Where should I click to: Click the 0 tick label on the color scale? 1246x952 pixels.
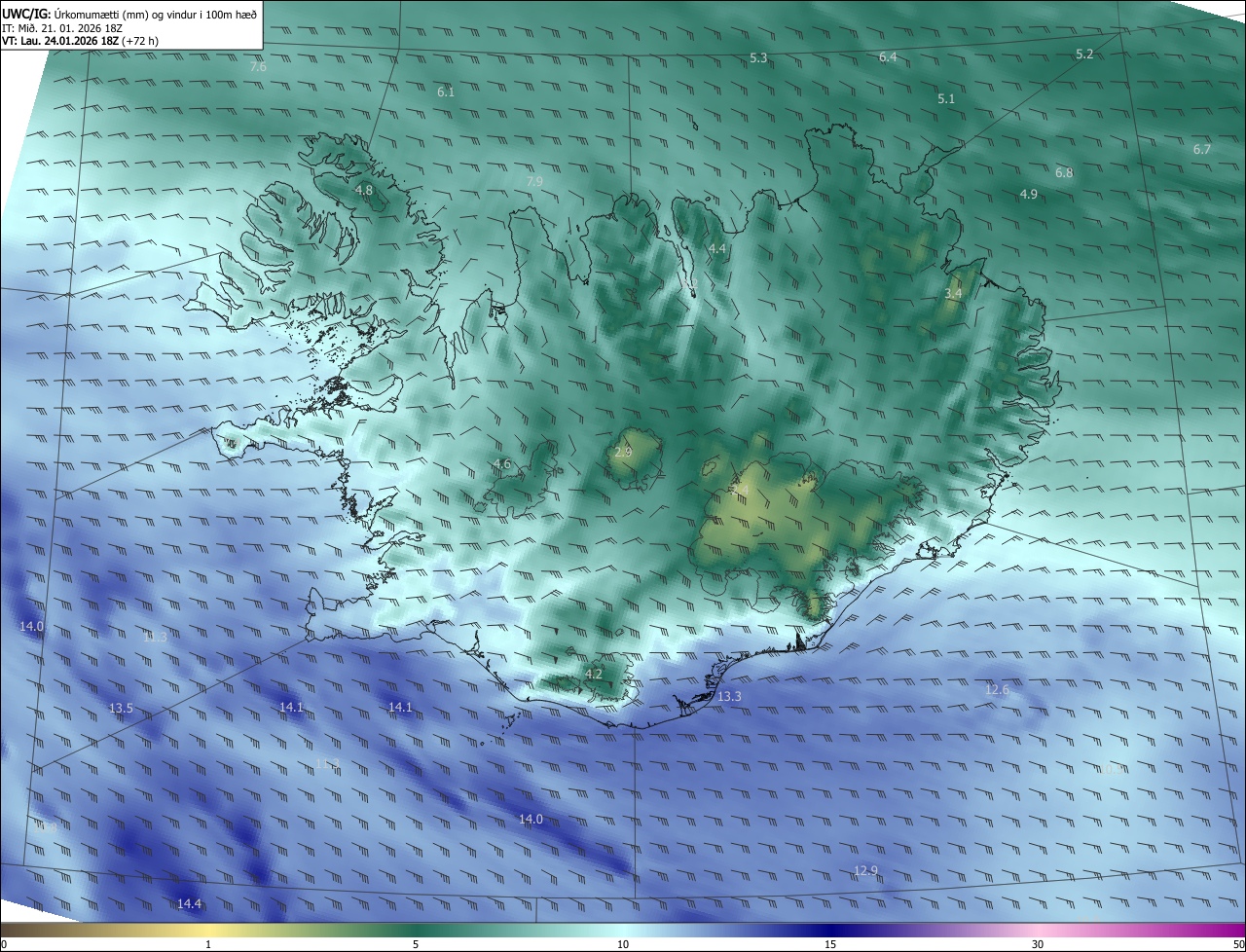click(4, 944)
